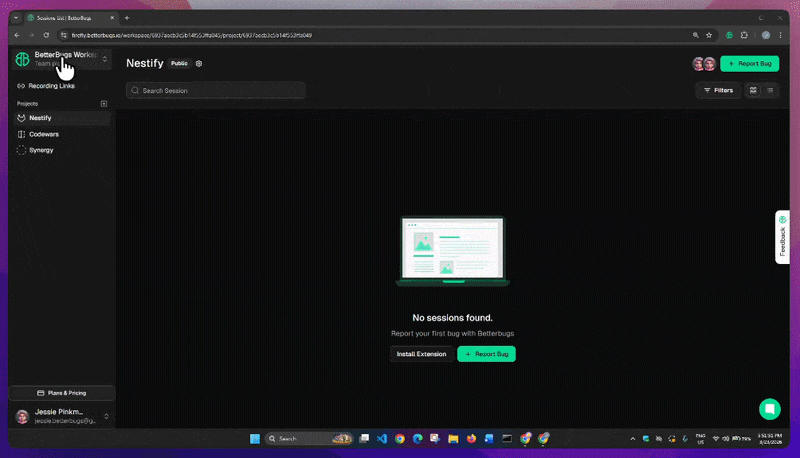This screenshot has width=800, height=458.
Task: Open the Windows Start menu
Action: pos(255,439)
